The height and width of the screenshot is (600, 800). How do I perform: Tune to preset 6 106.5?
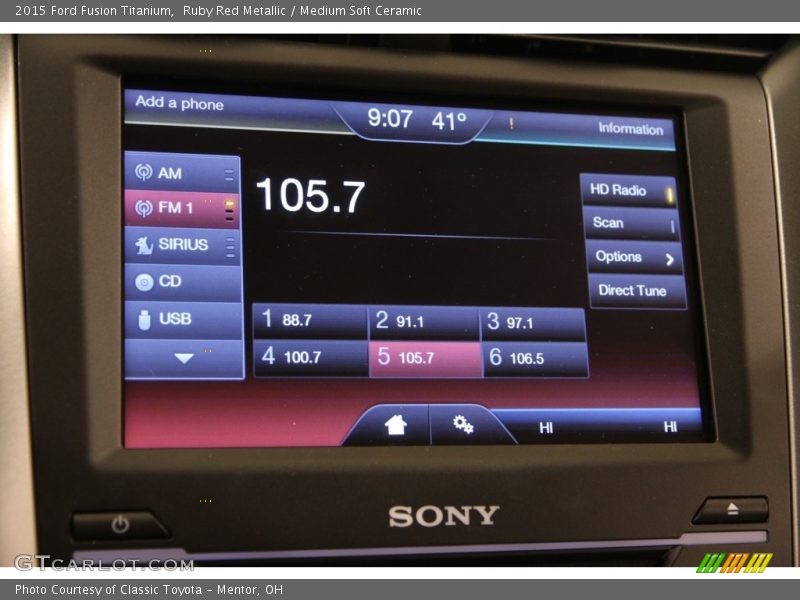point(535,359)
